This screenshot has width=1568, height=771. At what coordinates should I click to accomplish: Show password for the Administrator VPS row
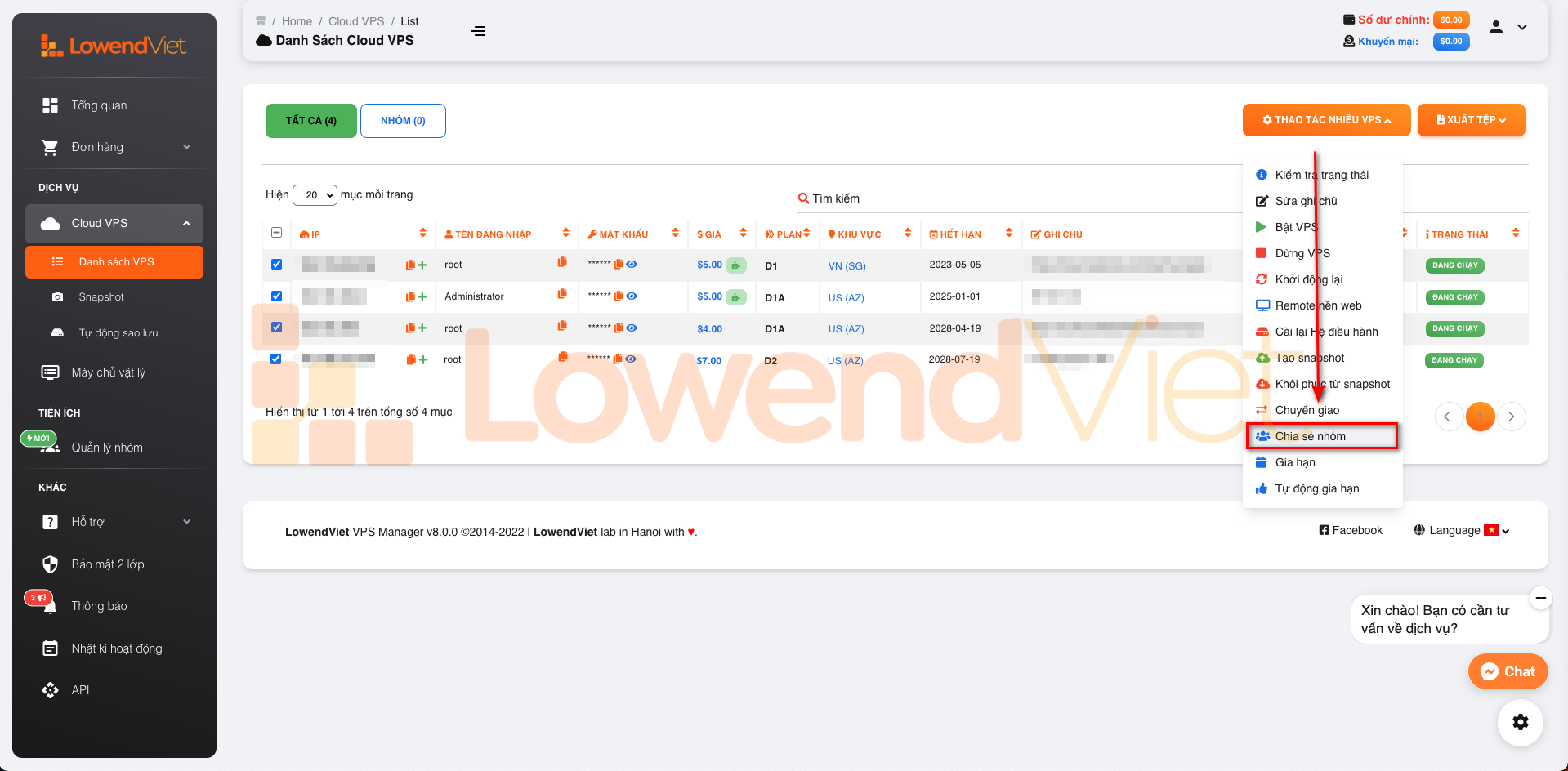pos(632,296)
